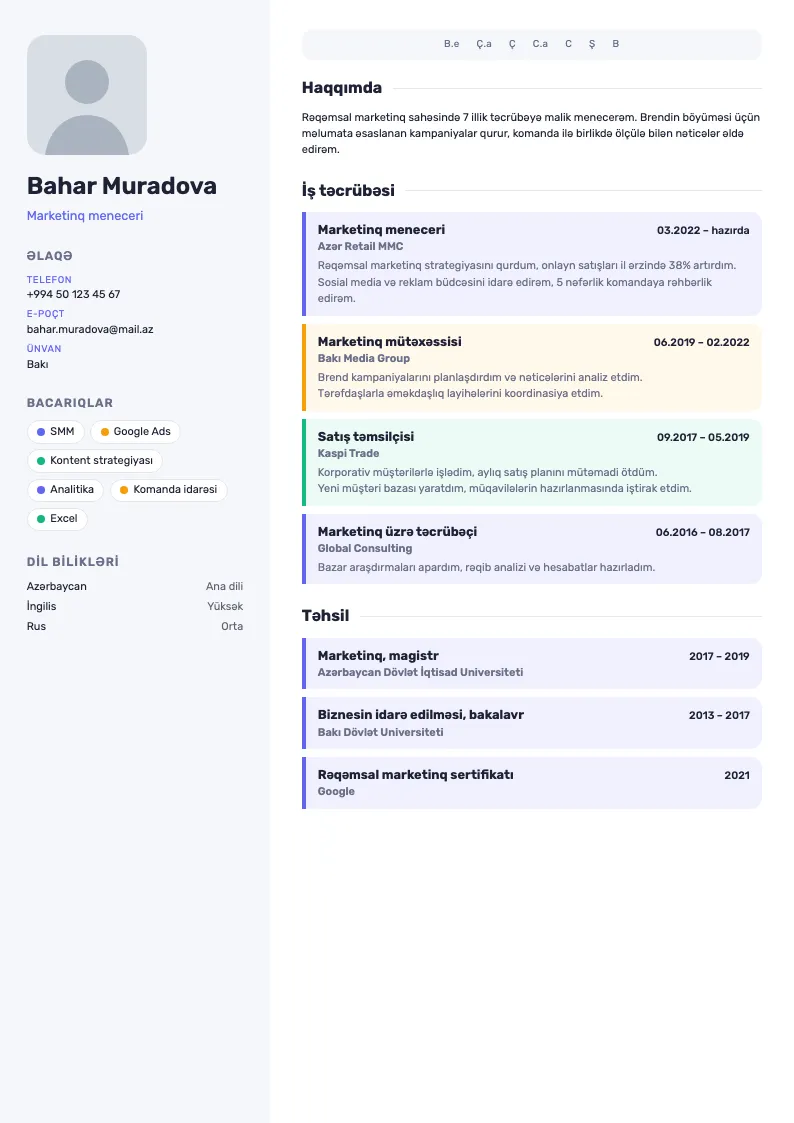Click the 'Marketinq, magistr' education card

(x=532, y=664)
